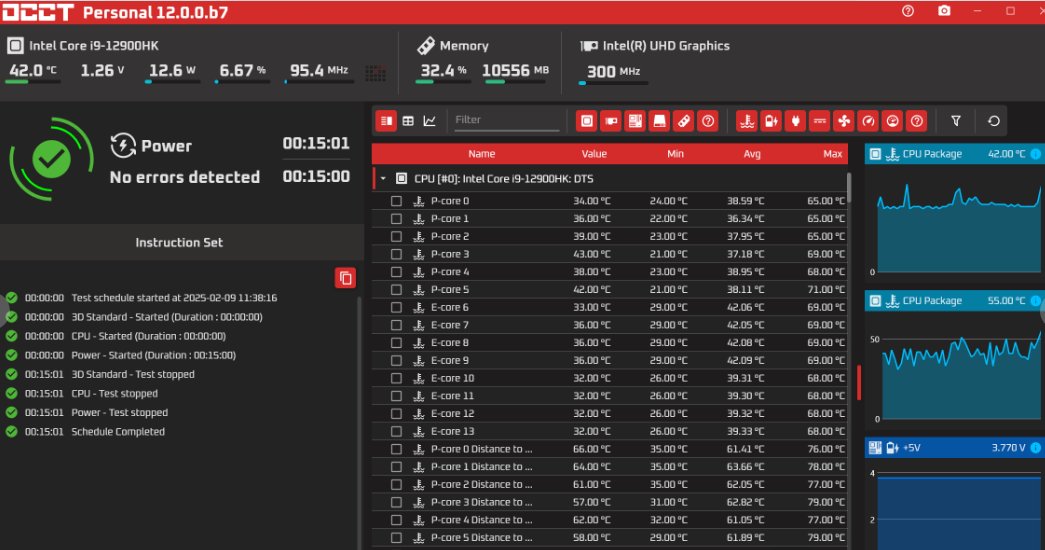This screenshot has width=1045, height=550.
Task: Copy the test log with red button
Action: click(x=345, y=278)
